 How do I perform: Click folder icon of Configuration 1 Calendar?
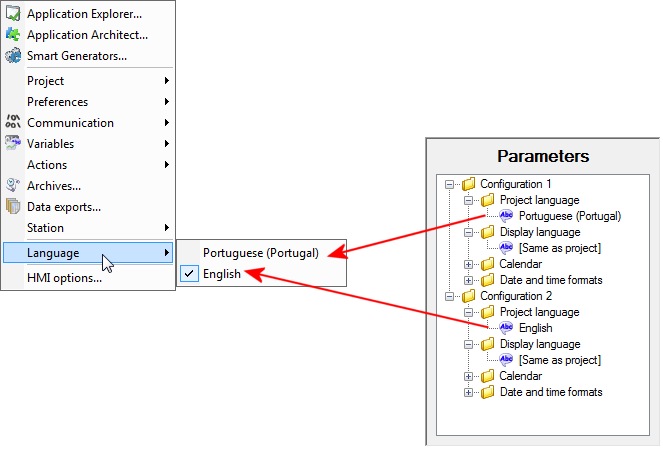tap(488, 264)
